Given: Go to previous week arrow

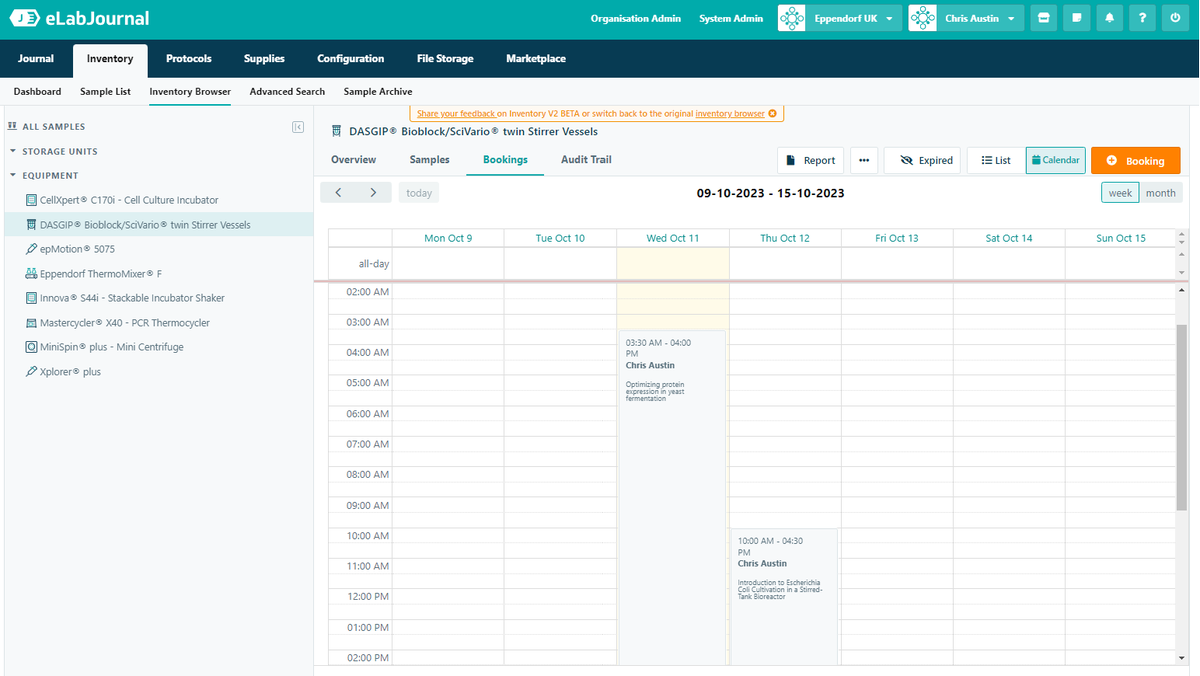Looking at the screenshot, I should (x=338, y=192).
